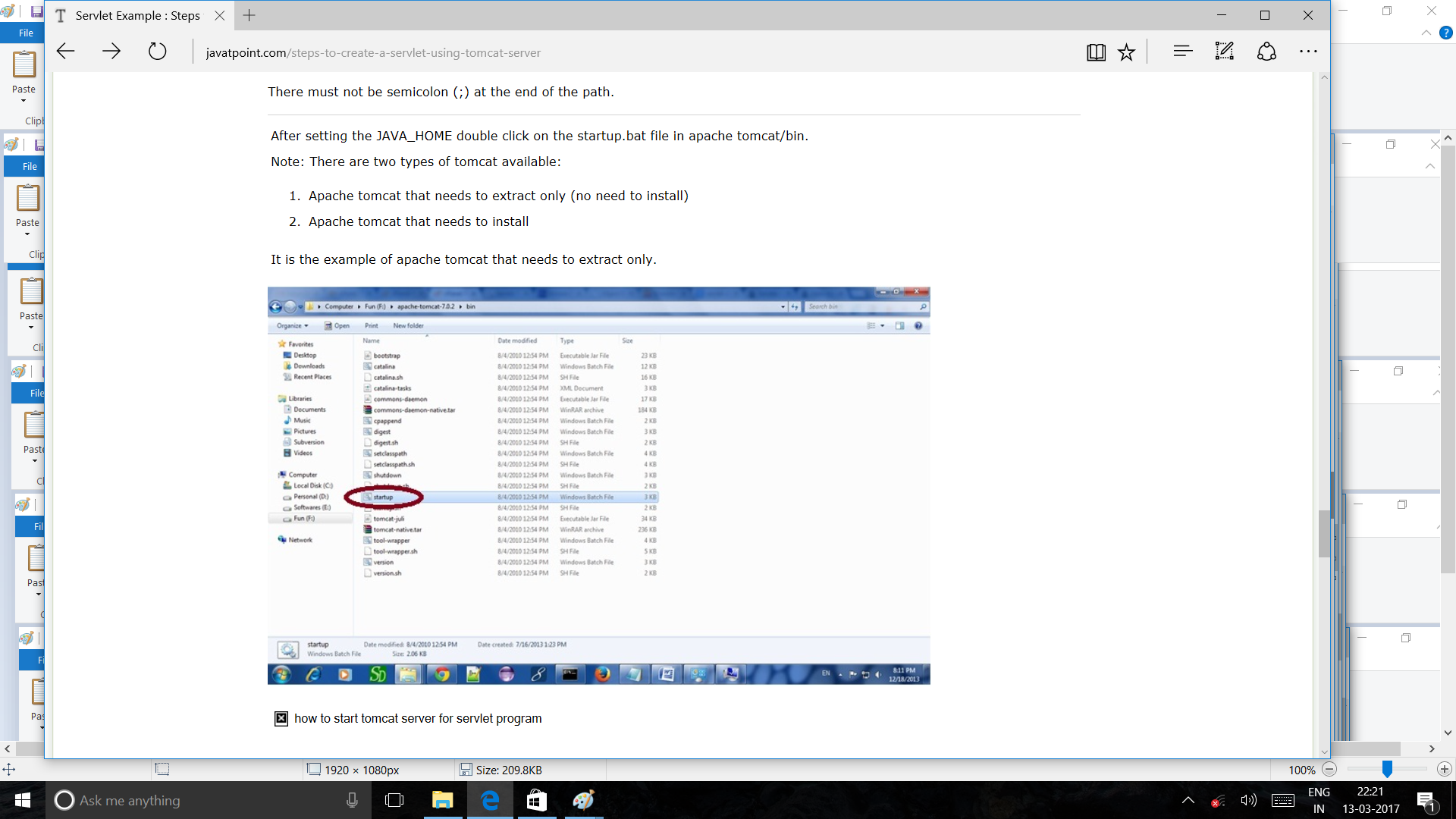Click the Forward navigation arrow
This screenshot has width=1456, height=819.
pos(111,52)
